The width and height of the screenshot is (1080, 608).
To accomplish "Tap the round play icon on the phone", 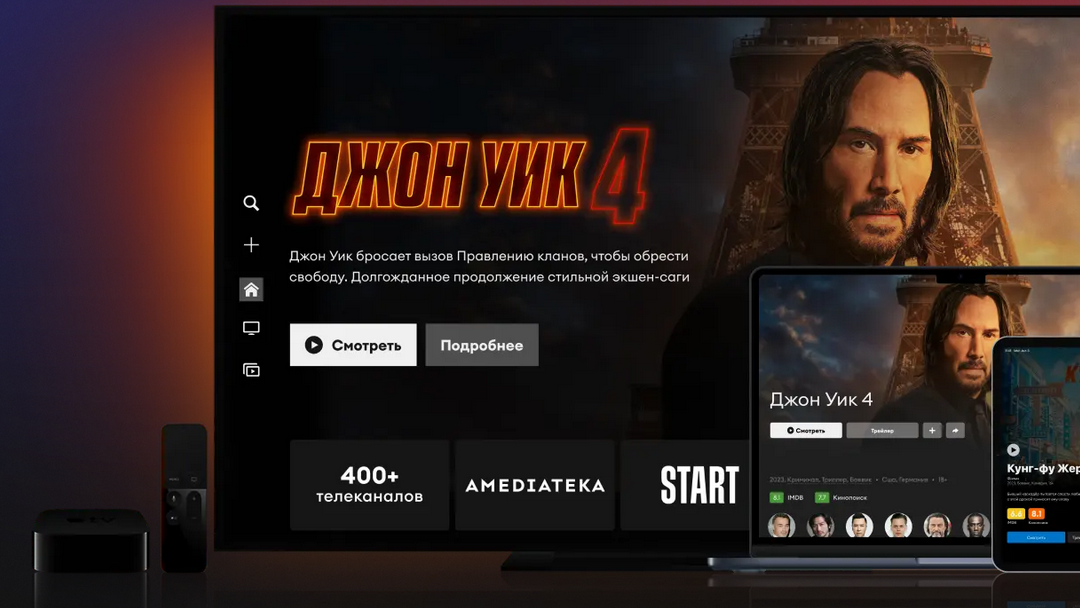I will click(1013, 450).
